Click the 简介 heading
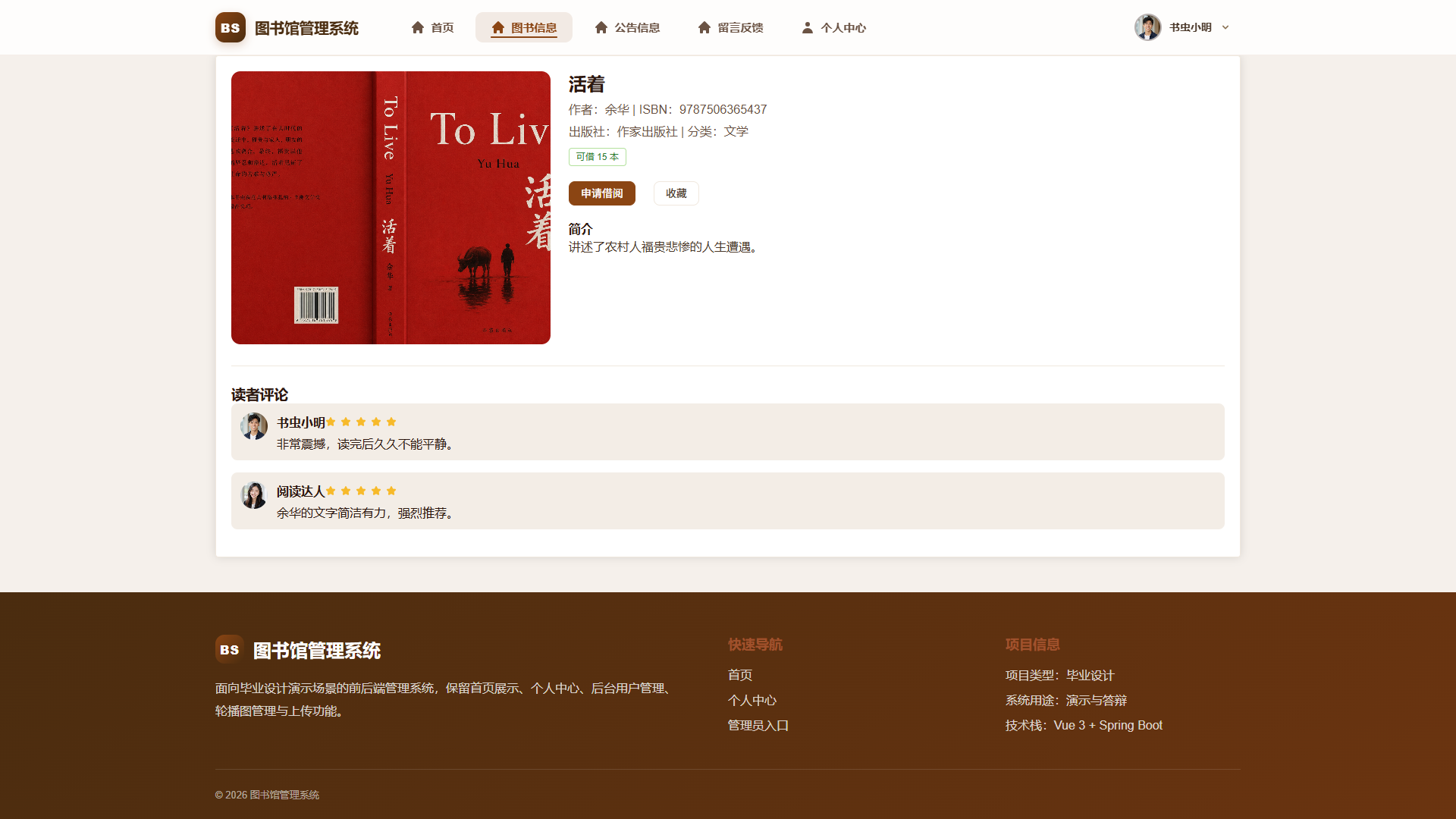Viewport: 1456px width, 819px height. (x=581, y=229)
